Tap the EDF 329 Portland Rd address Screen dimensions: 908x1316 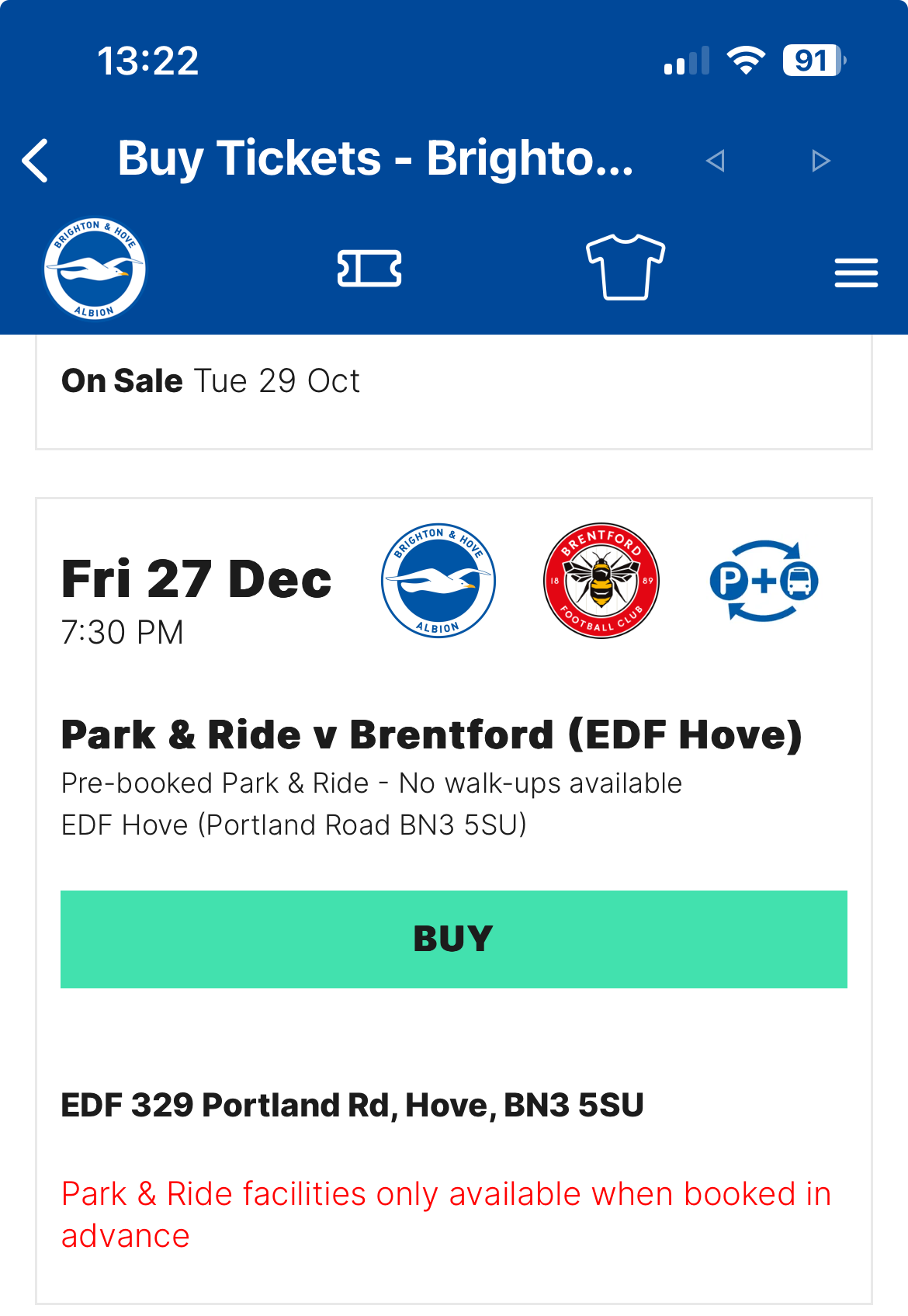click(x=352, y=1105)
